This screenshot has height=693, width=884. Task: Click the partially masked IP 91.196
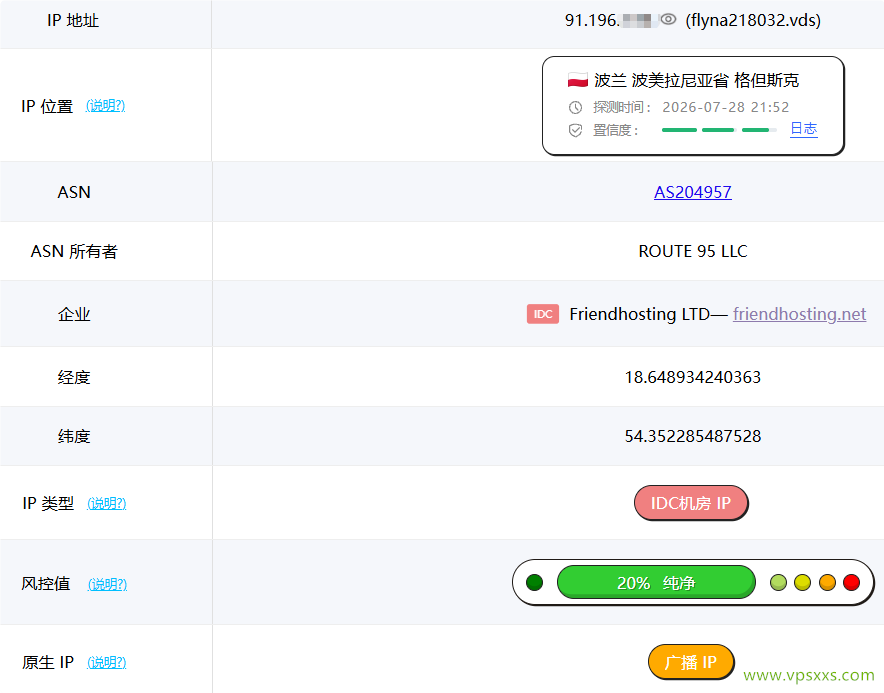click(611, 20)
